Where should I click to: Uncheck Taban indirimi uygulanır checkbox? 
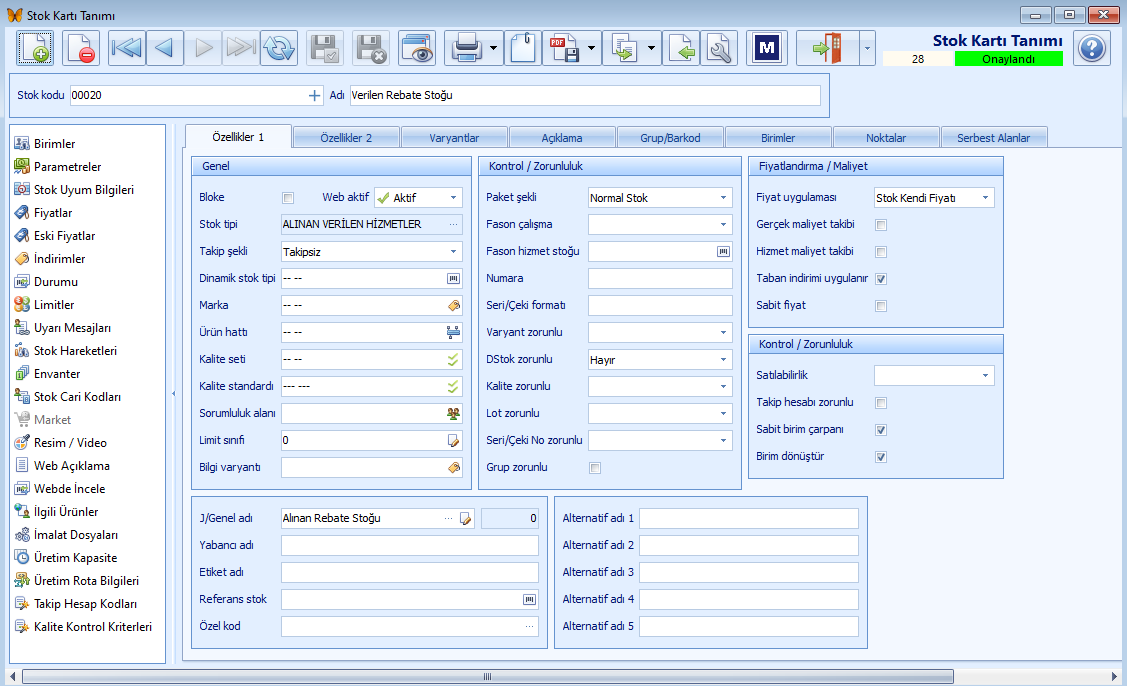(x=881, y=279)
